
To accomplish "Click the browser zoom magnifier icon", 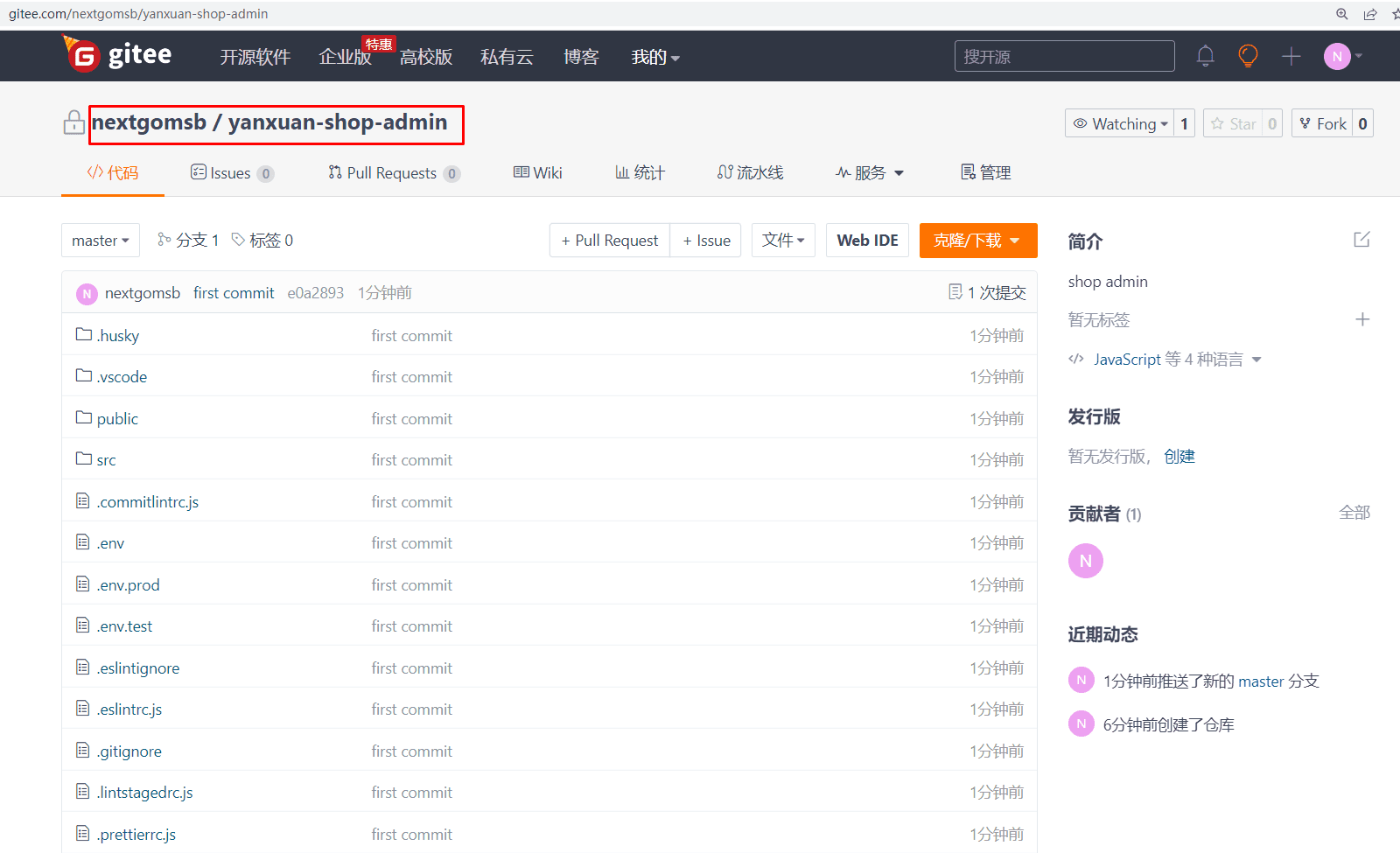I will (1341, 14).
